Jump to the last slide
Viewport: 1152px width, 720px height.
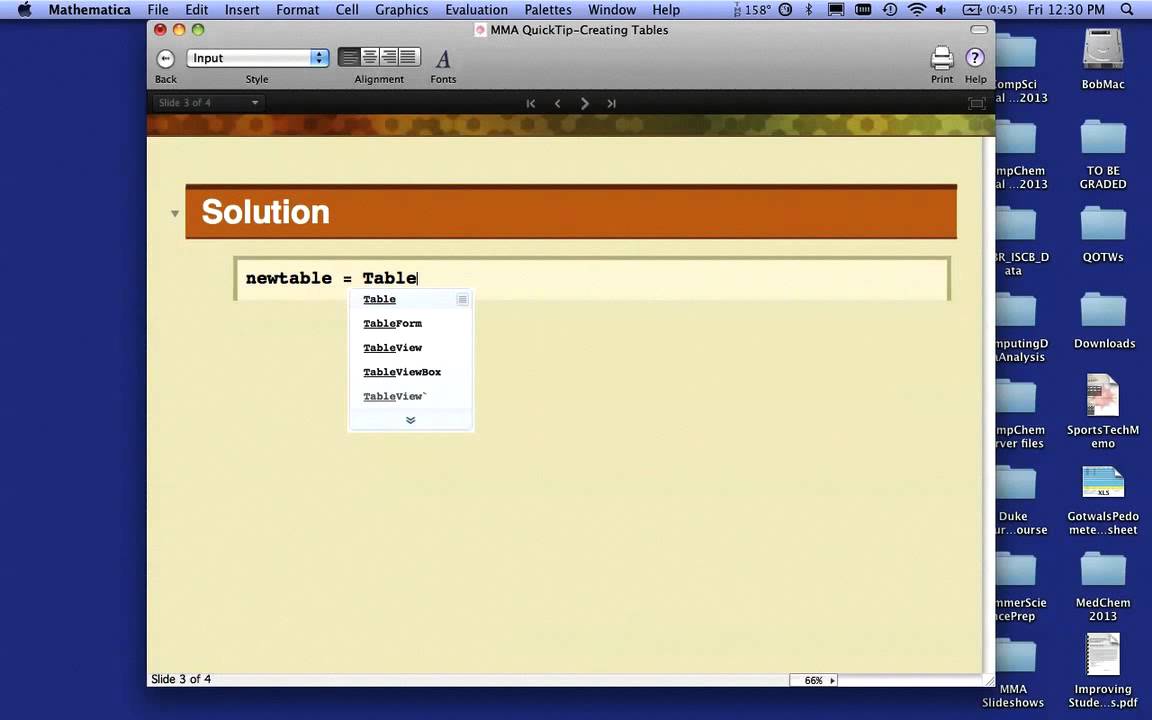[x=611, y=104]
